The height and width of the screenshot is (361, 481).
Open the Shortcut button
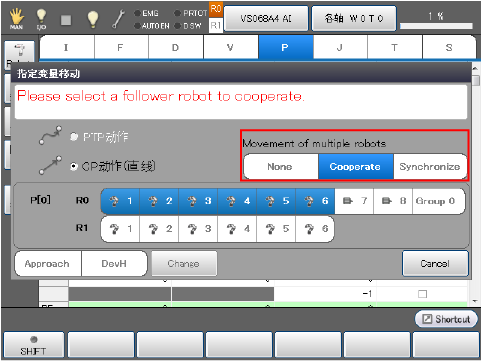[x=446, y=319]
